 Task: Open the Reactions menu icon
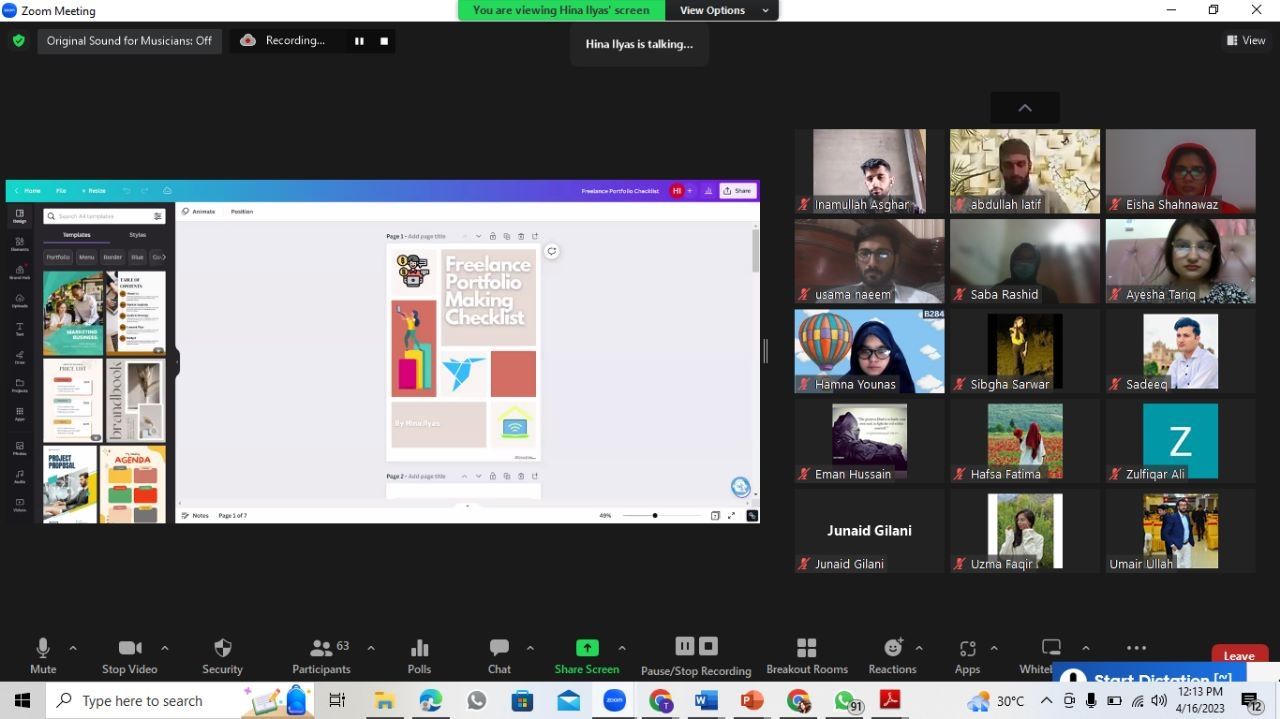(x=892, y=649)
